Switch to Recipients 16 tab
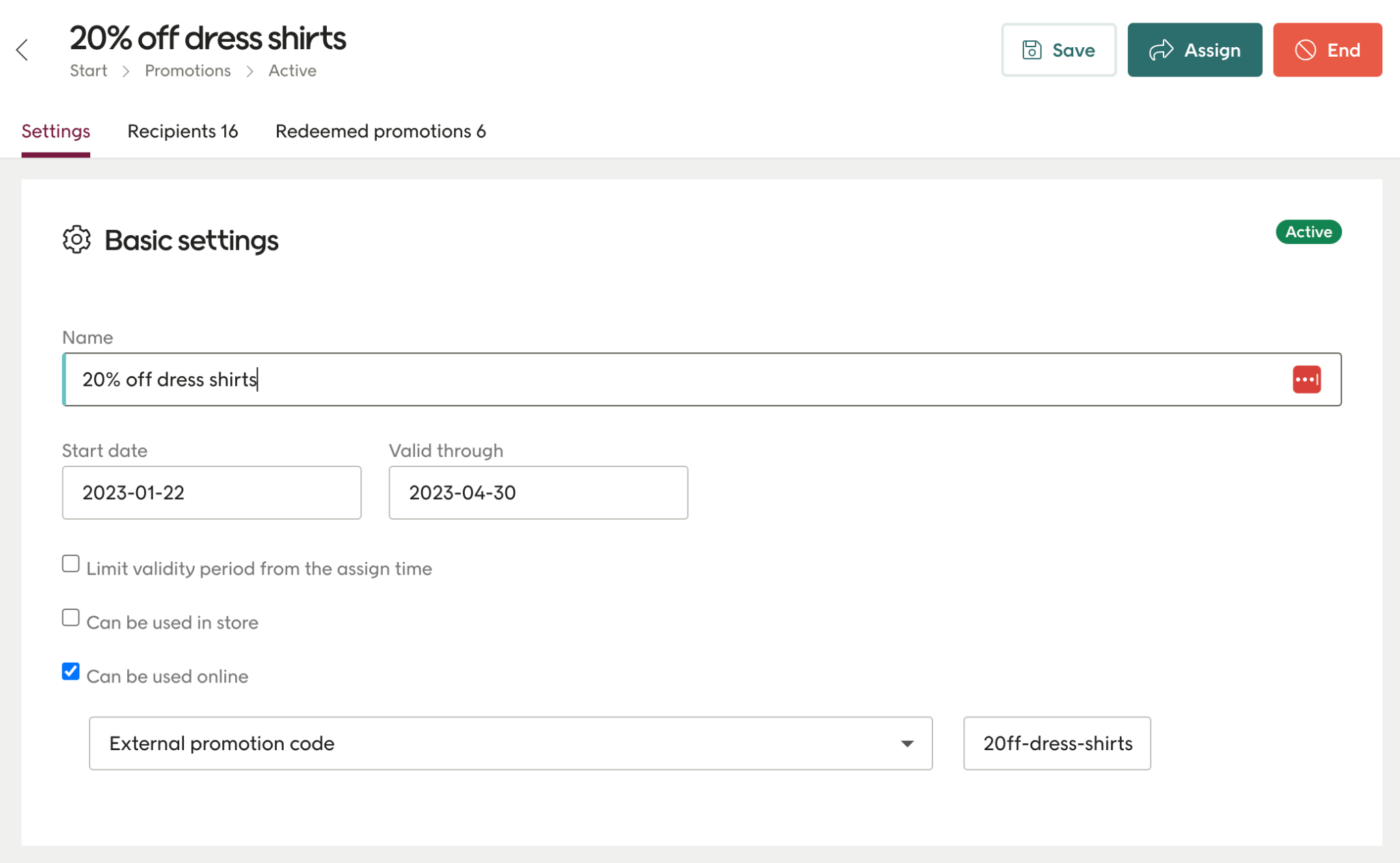 [183, 131]
